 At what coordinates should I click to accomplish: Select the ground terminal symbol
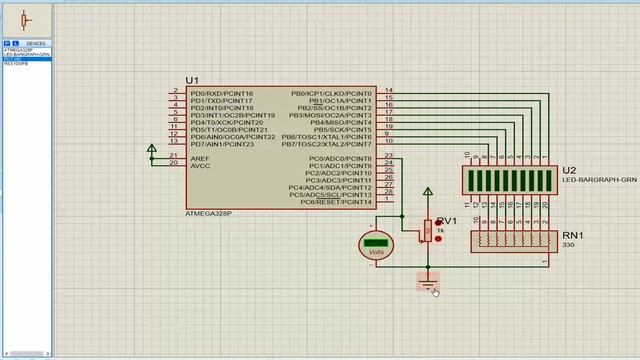pos(428,282)
